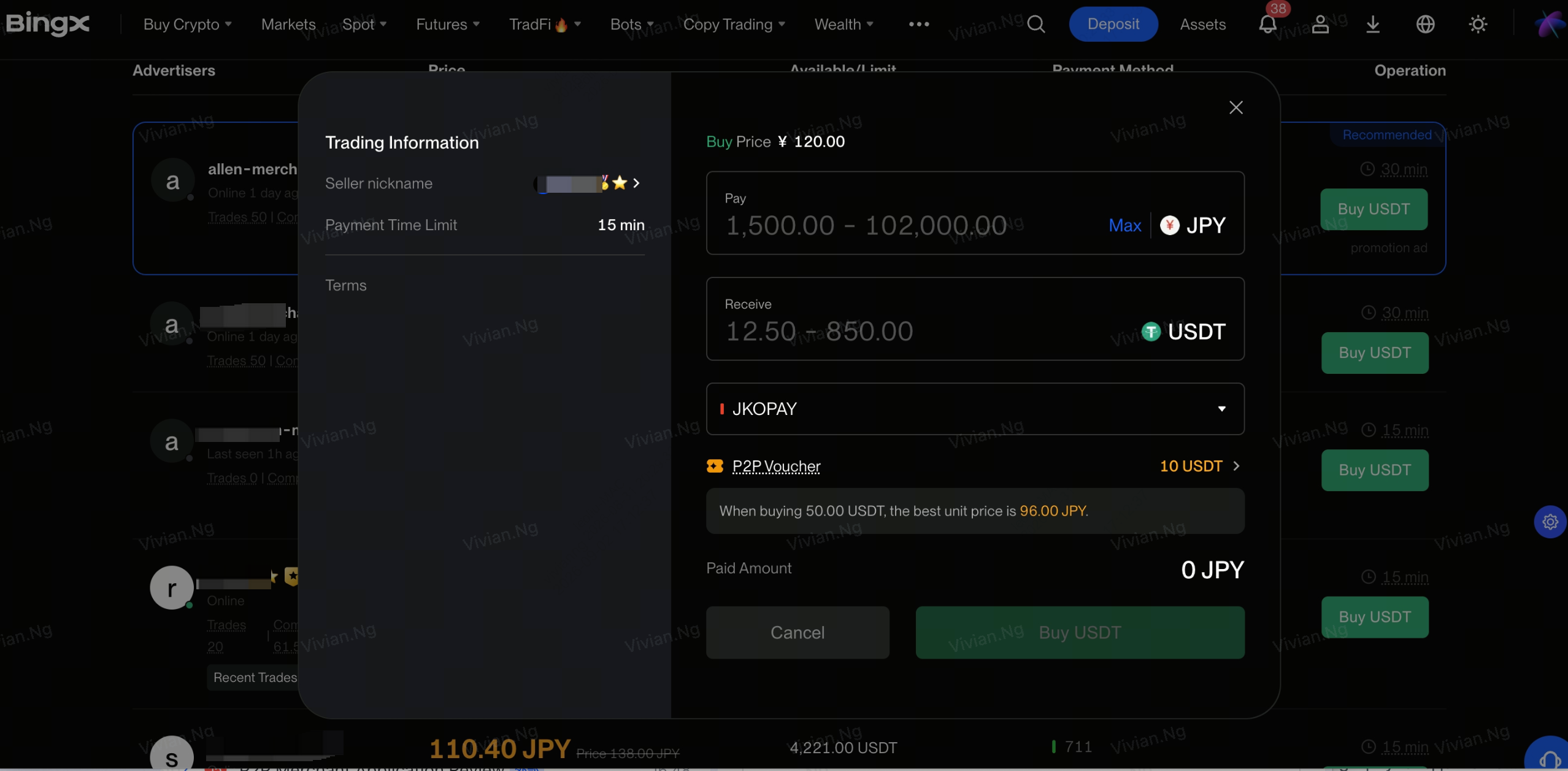The image size is (1568, 771).
Task: Click the allen-merch advertiser name
Action: coord(252,169)
